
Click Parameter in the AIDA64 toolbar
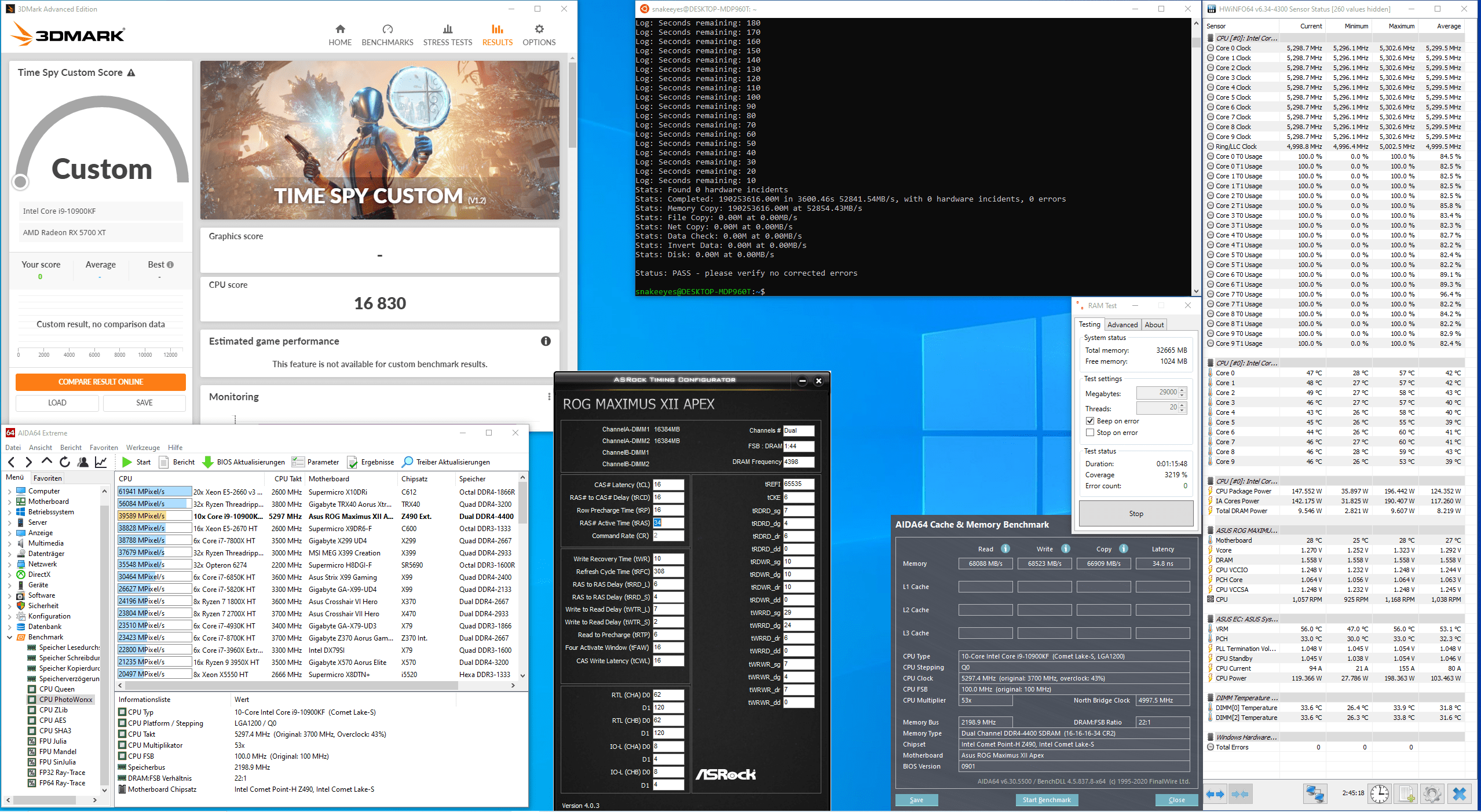(x=316, y=462)
